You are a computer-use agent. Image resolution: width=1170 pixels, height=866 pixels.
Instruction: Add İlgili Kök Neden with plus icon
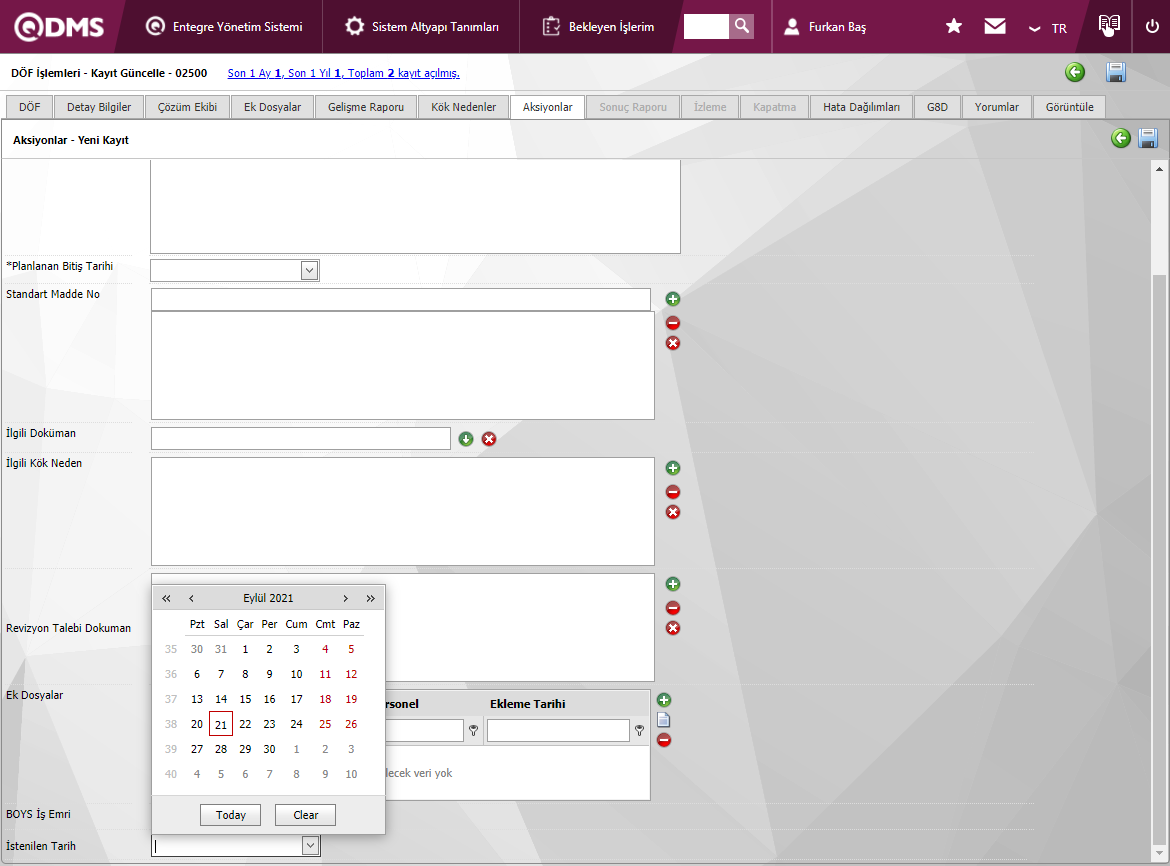(672, 468)
